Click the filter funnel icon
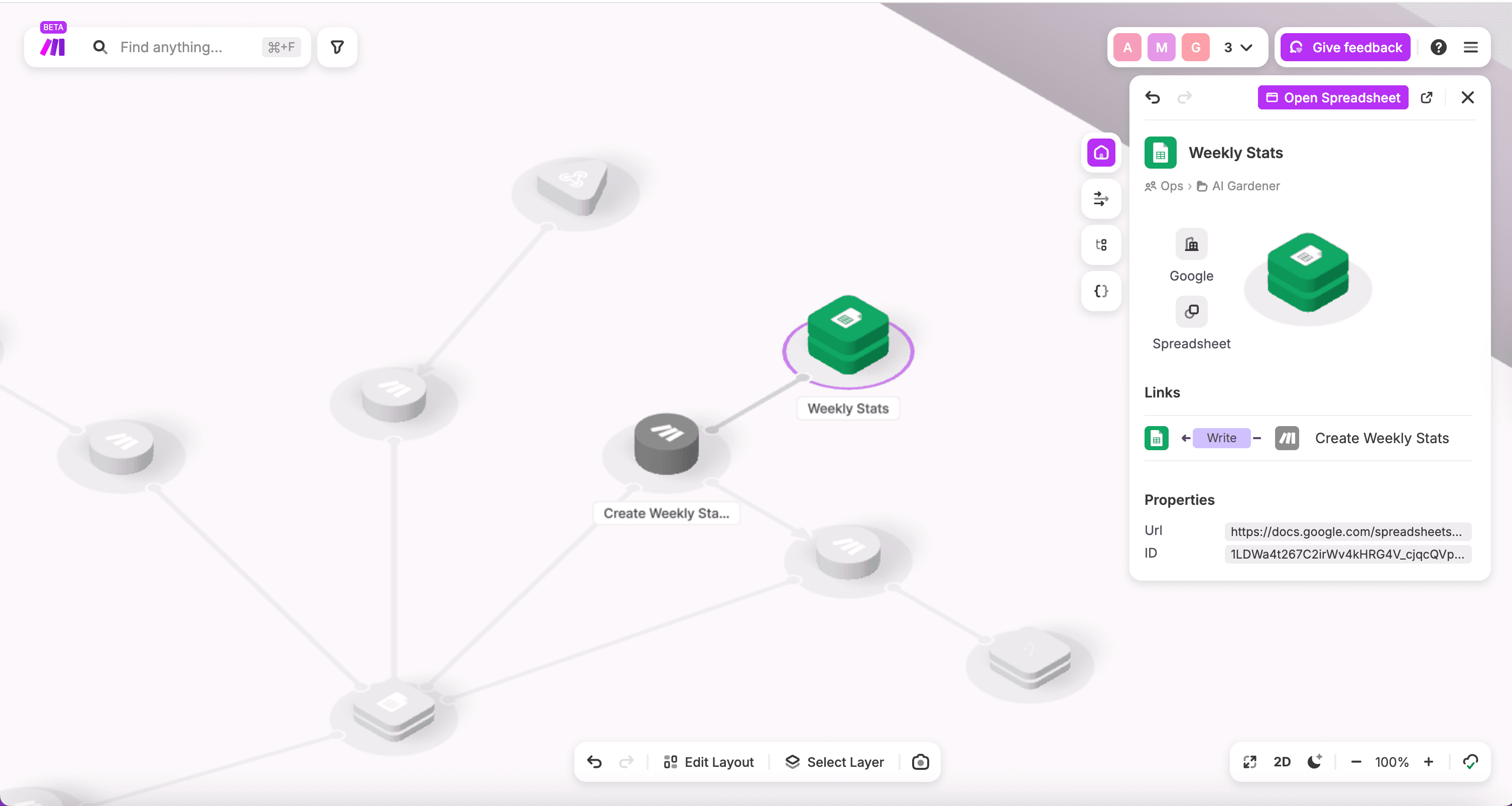The height and width of the screenshot is (806, 1512). coord(337,47)
